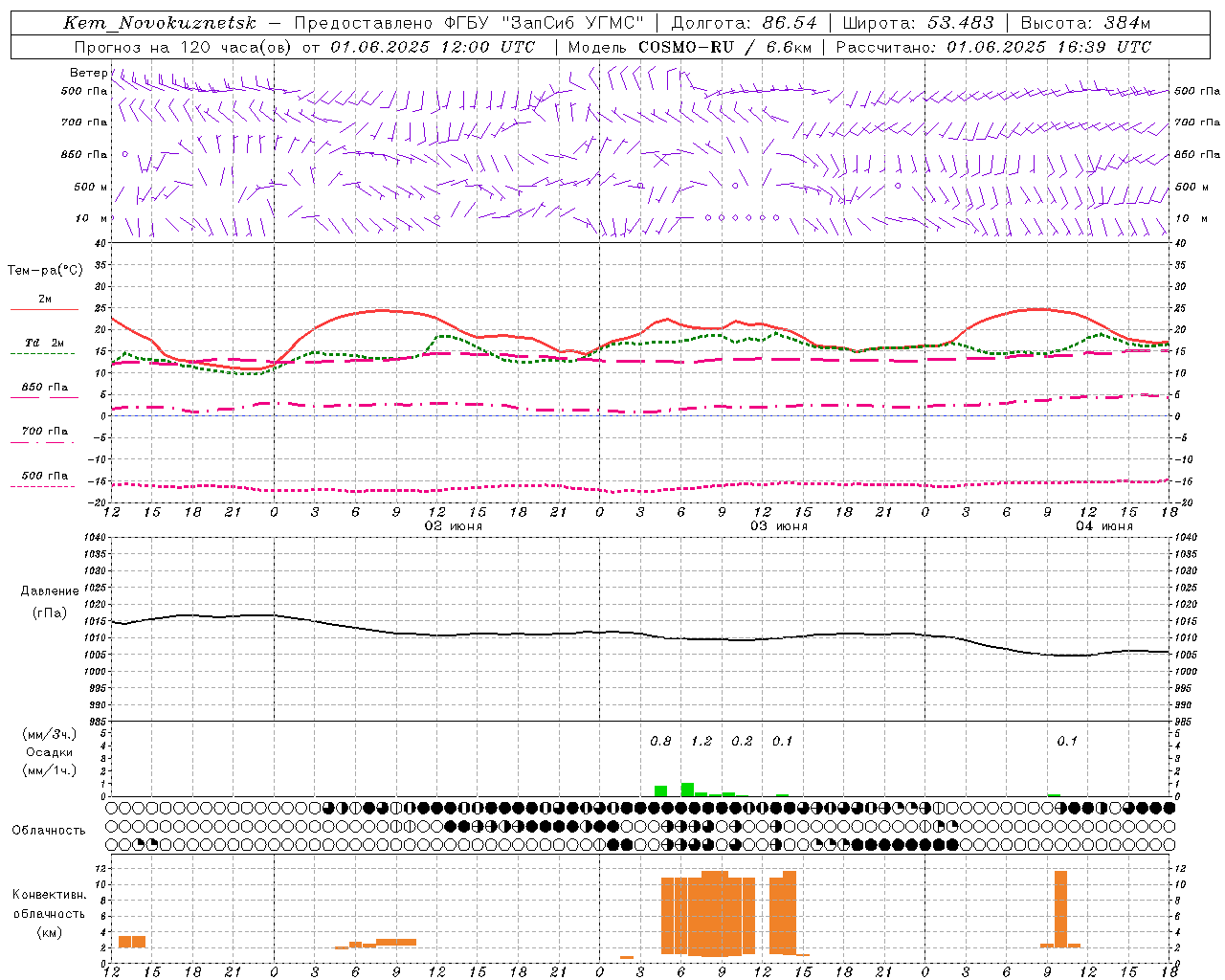The image size is (1225, 980).
Task: Click the Облачность cloud cover label
Action: [x=48, y=830]
